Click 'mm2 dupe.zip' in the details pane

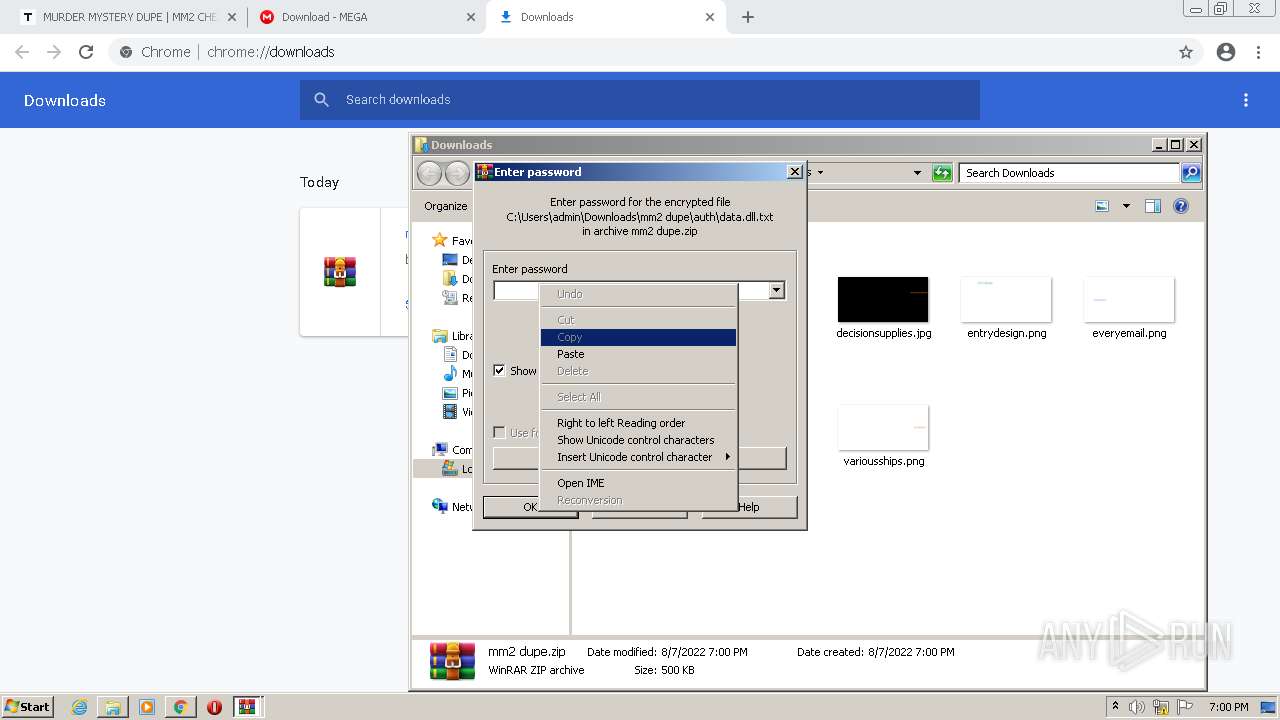526,652
